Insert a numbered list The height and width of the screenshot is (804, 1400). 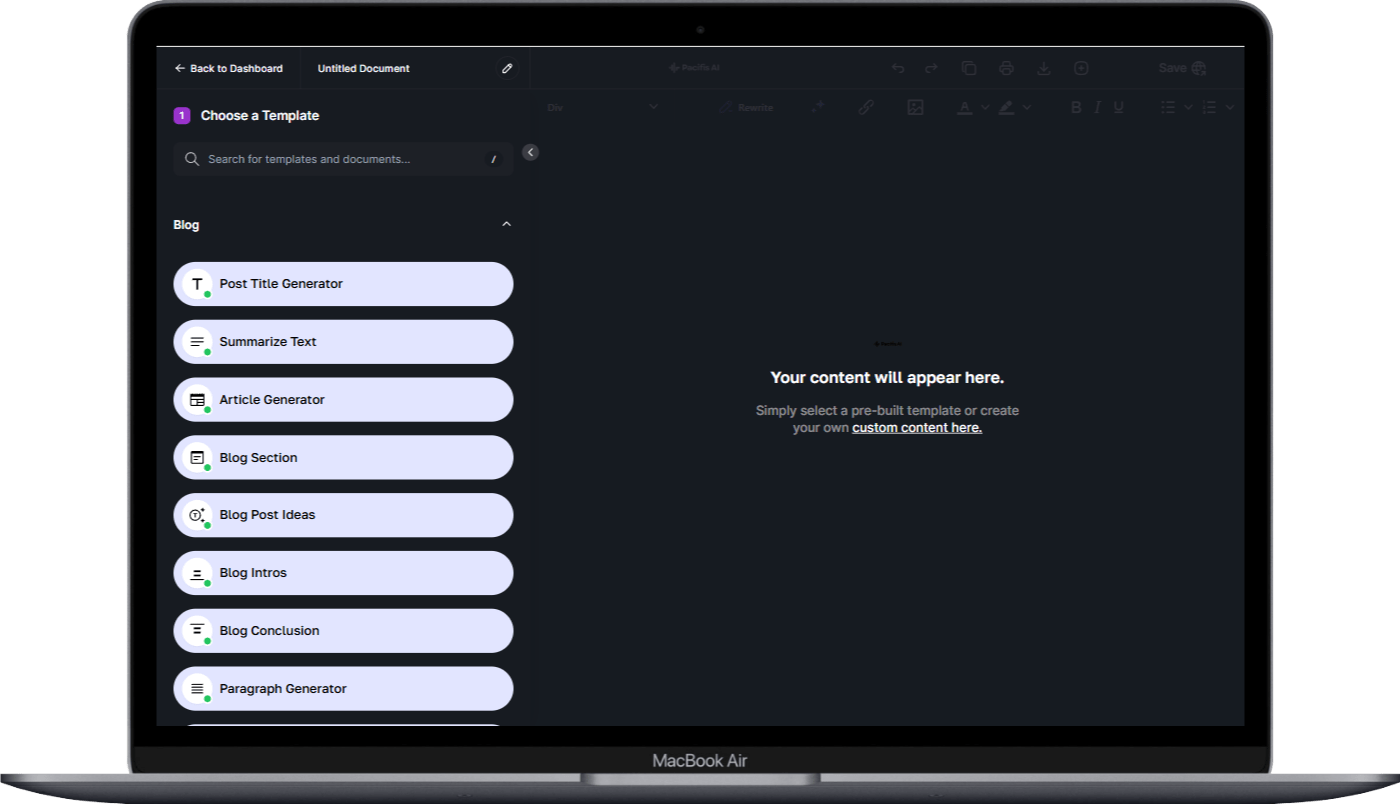pos(1209,107)
